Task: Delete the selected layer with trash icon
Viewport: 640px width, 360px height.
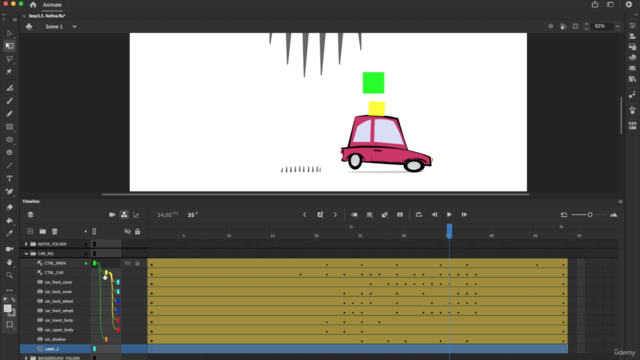Action: point(55,231)
